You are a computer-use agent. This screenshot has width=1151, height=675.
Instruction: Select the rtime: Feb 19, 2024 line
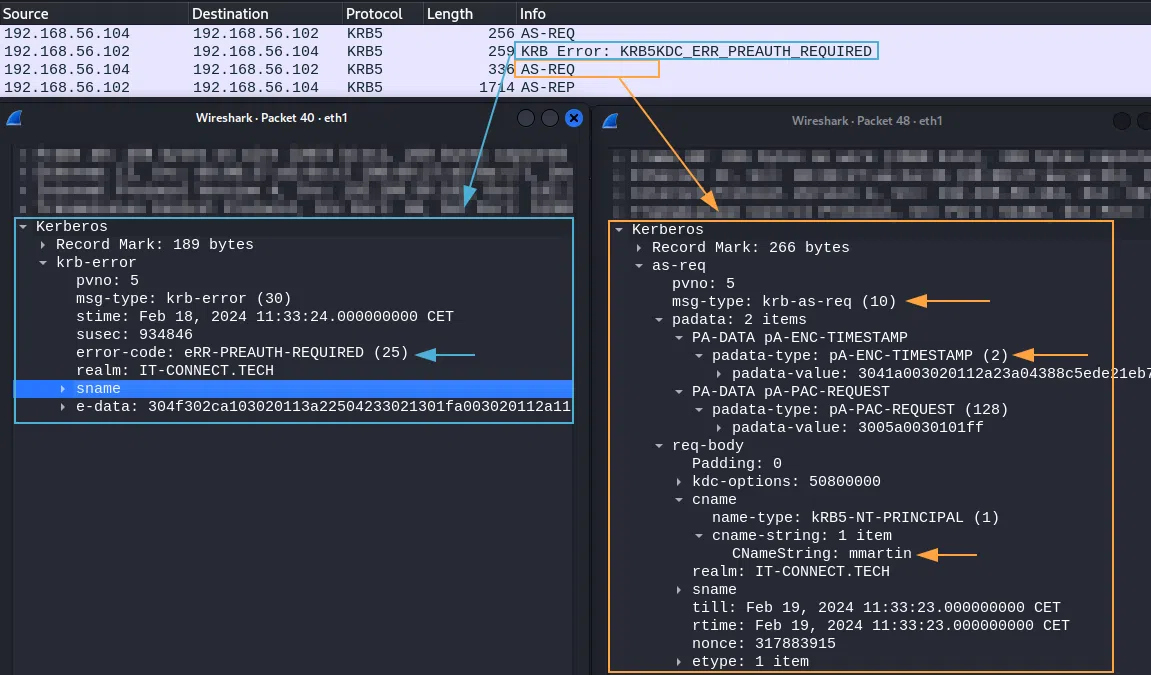click(880, 625)
